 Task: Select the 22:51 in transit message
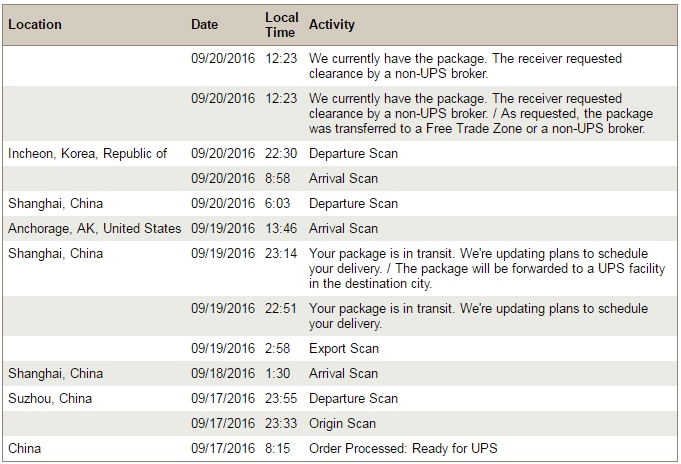tap(478, 316)
